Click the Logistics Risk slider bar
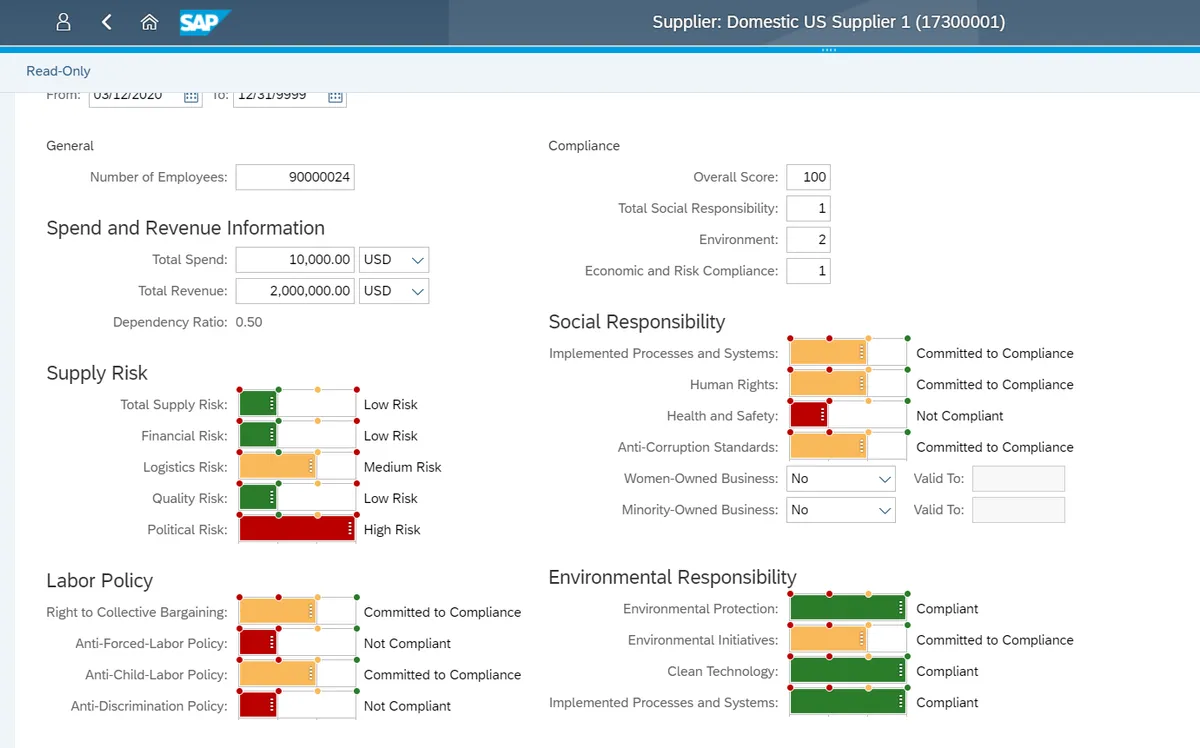Image resolution: width=1200 pixels, height=748 pixels. point(298,467)
